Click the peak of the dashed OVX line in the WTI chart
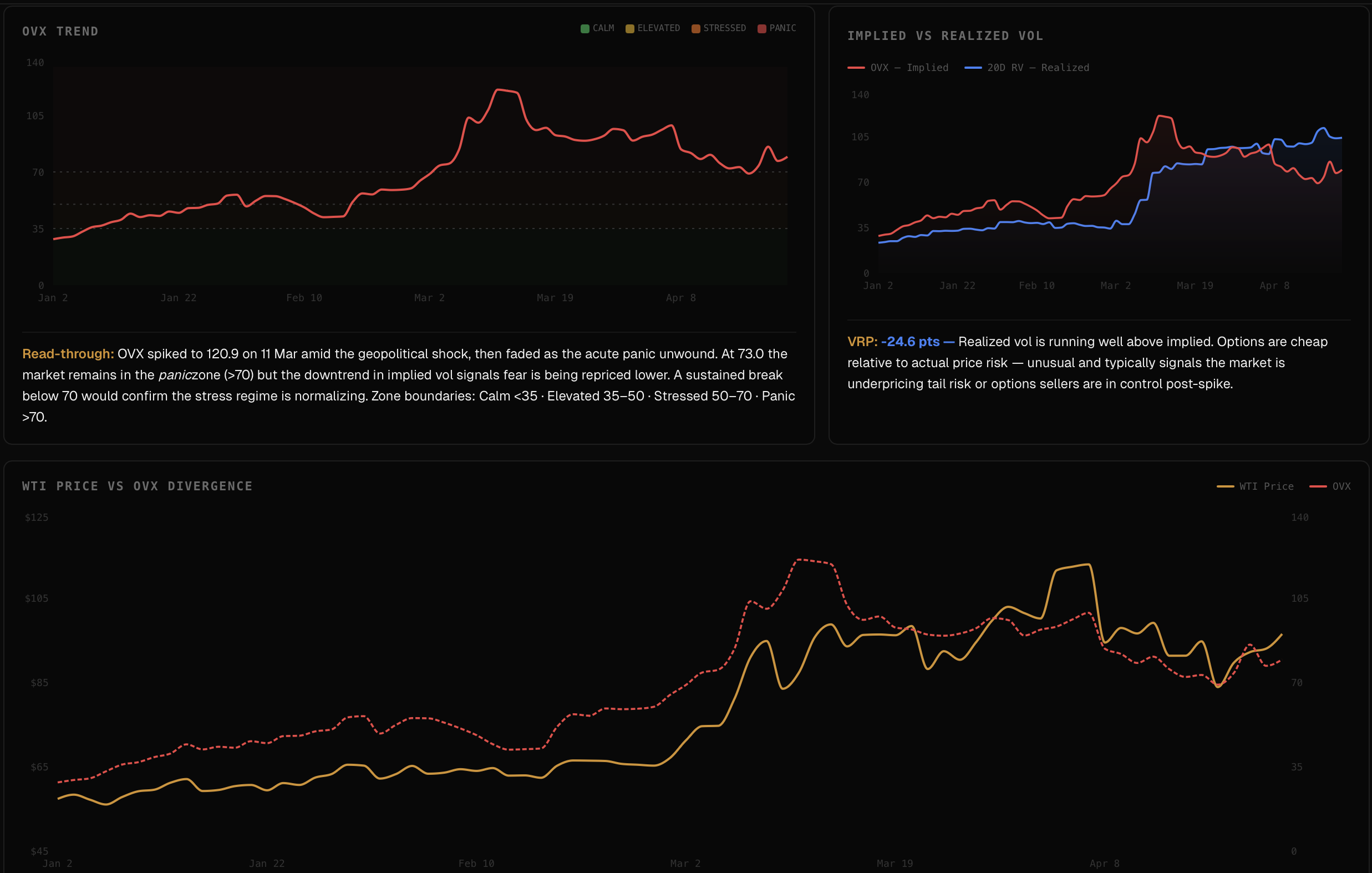Screen dimensions: 1372x873 [800, 560]
